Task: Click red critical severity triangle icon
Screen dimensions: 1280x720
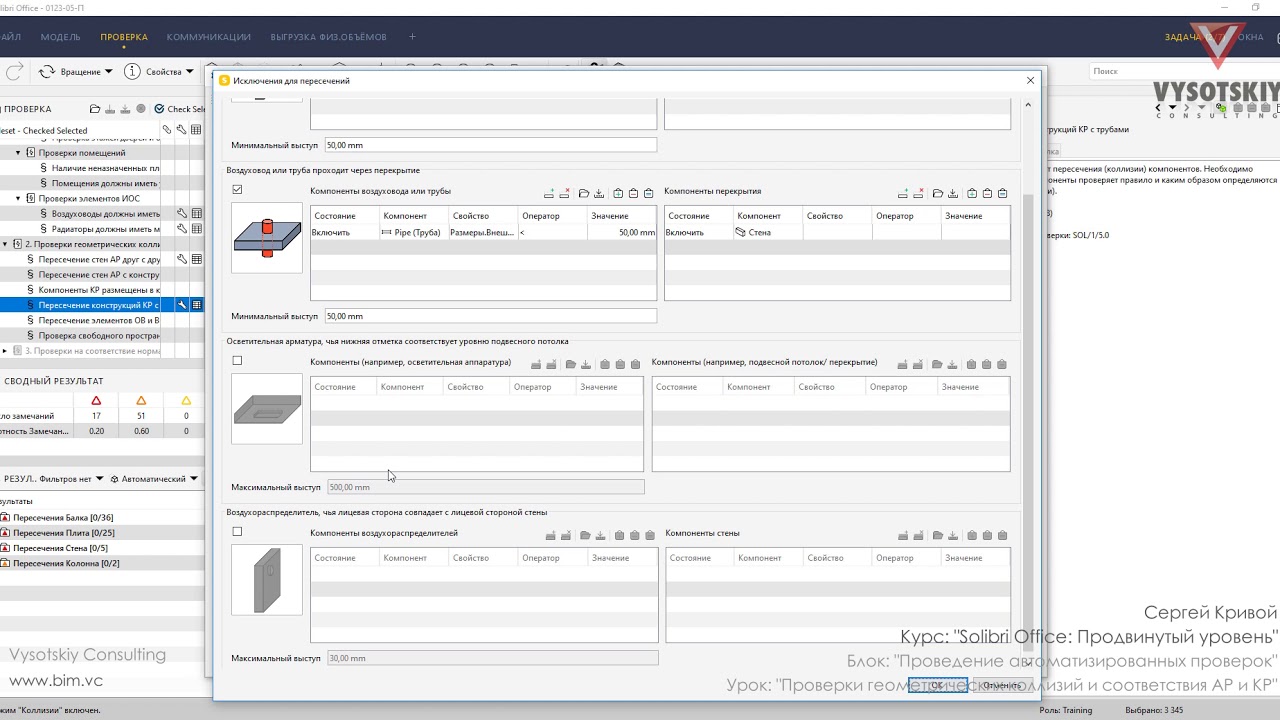Action: click(96, 401)
